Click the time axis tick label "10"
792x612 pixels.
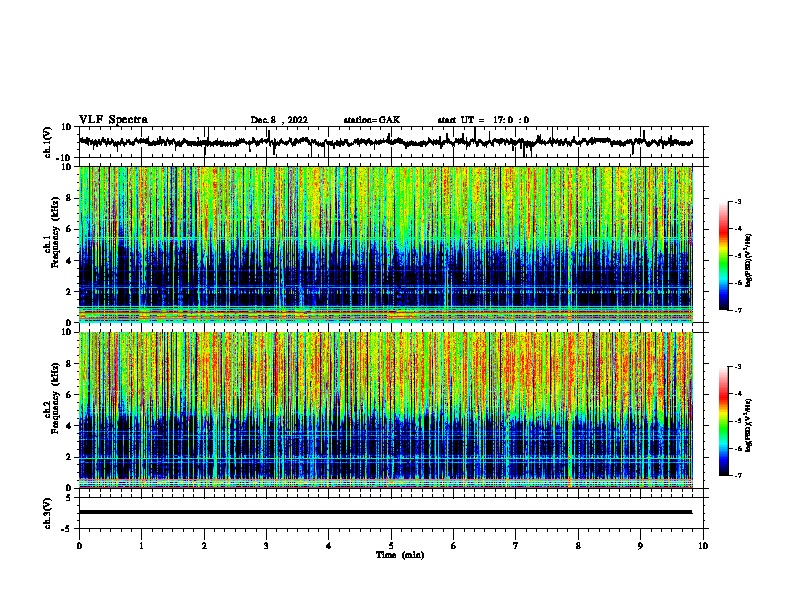703,546
